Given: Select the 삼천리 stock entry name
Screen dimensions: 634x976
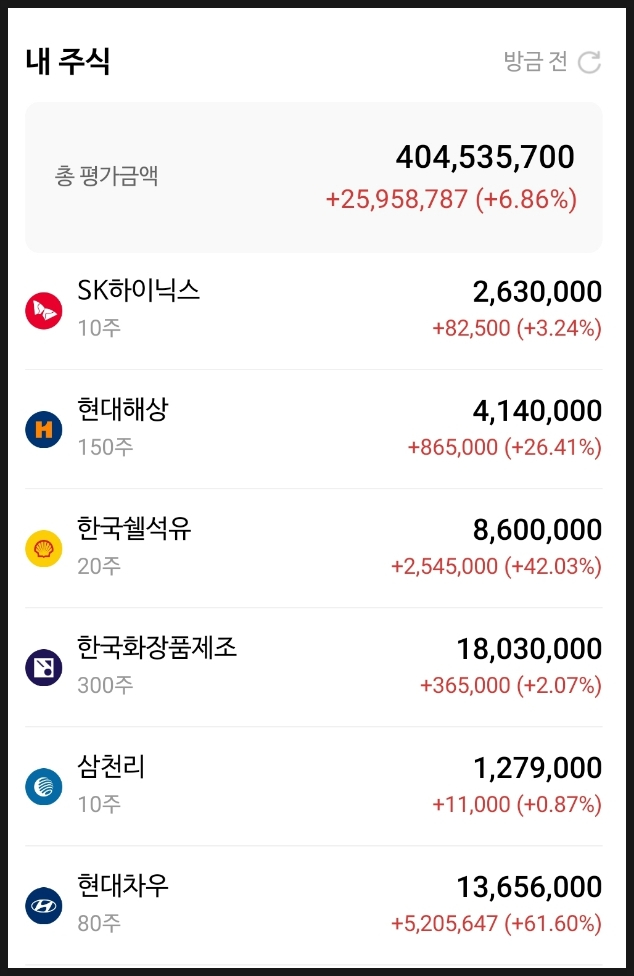Looking at the screenshot, I should click(111, 766).
